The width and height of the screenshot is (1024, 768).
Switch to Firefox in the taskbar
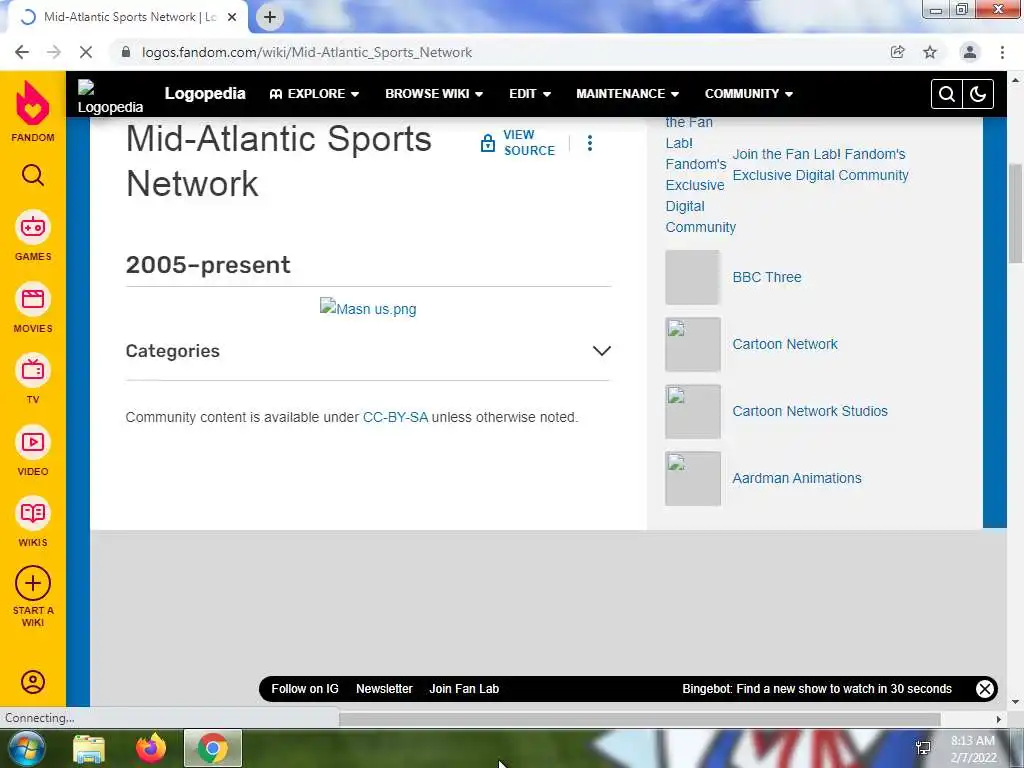[x=151, y=748]
